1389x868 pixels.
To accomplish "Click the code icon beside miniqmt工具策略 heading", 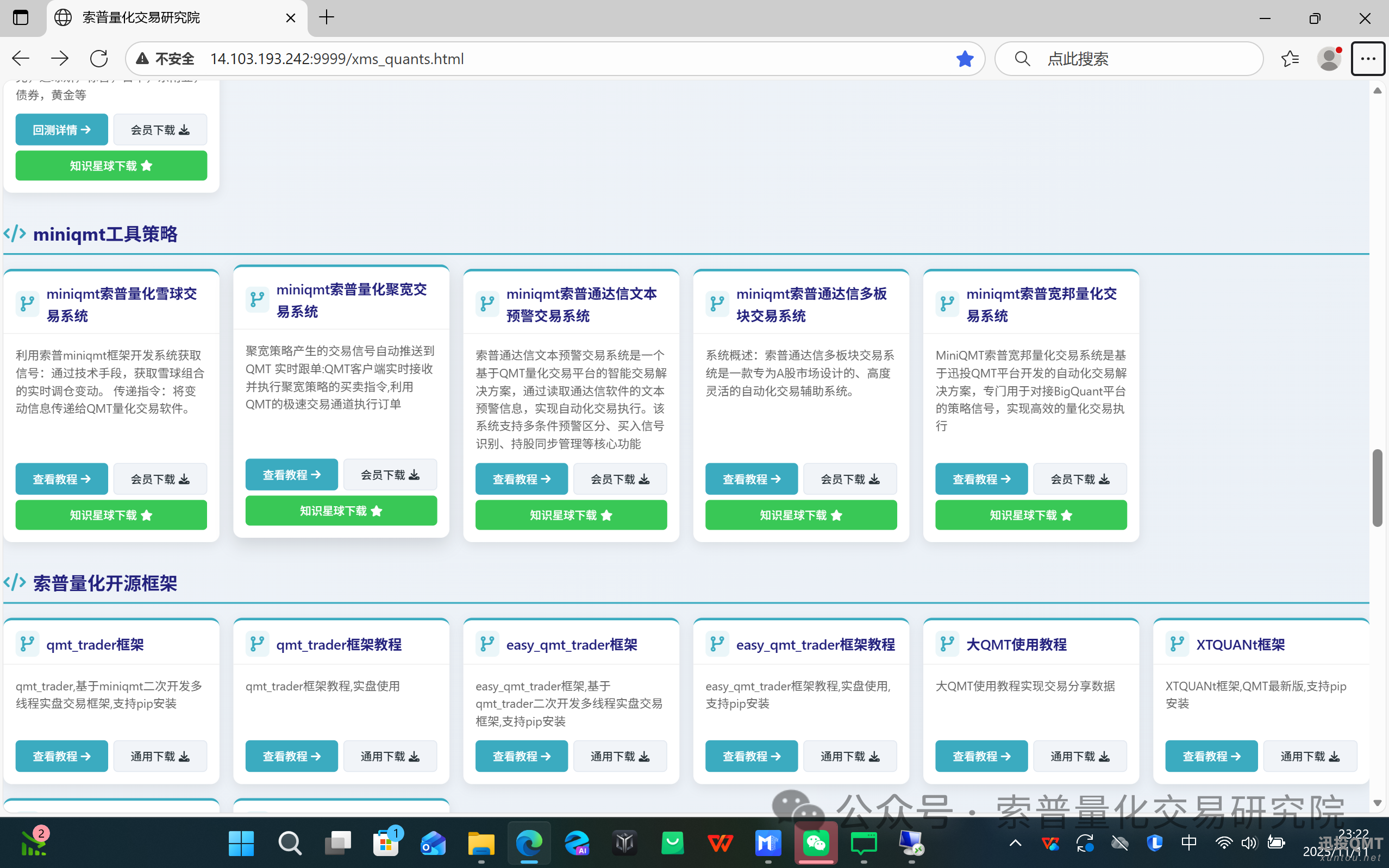I will [14, 234].
